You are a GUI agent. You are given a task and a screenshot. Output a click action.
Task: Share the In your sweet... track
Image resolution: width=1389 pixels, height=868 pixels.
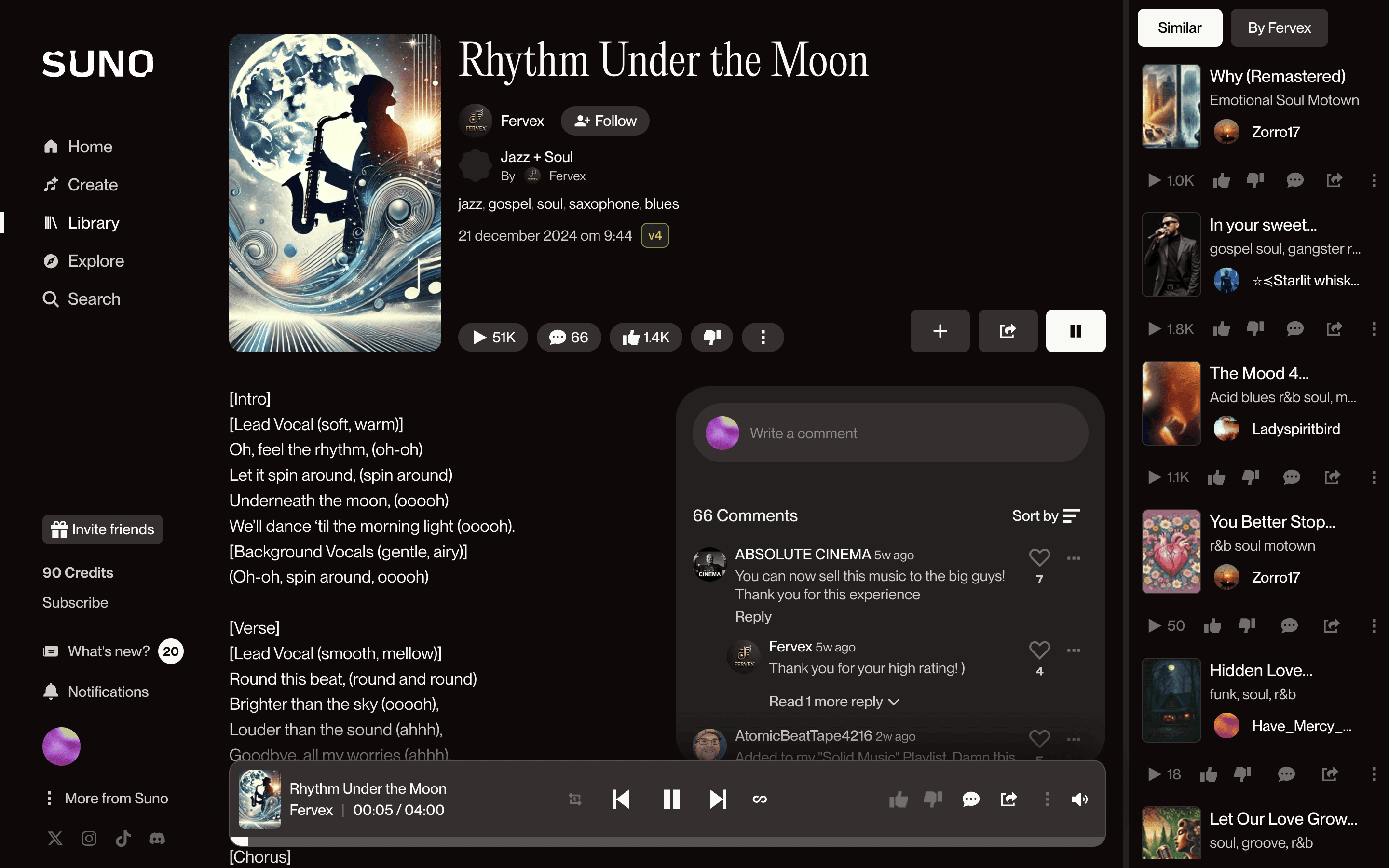(1334, 328)
